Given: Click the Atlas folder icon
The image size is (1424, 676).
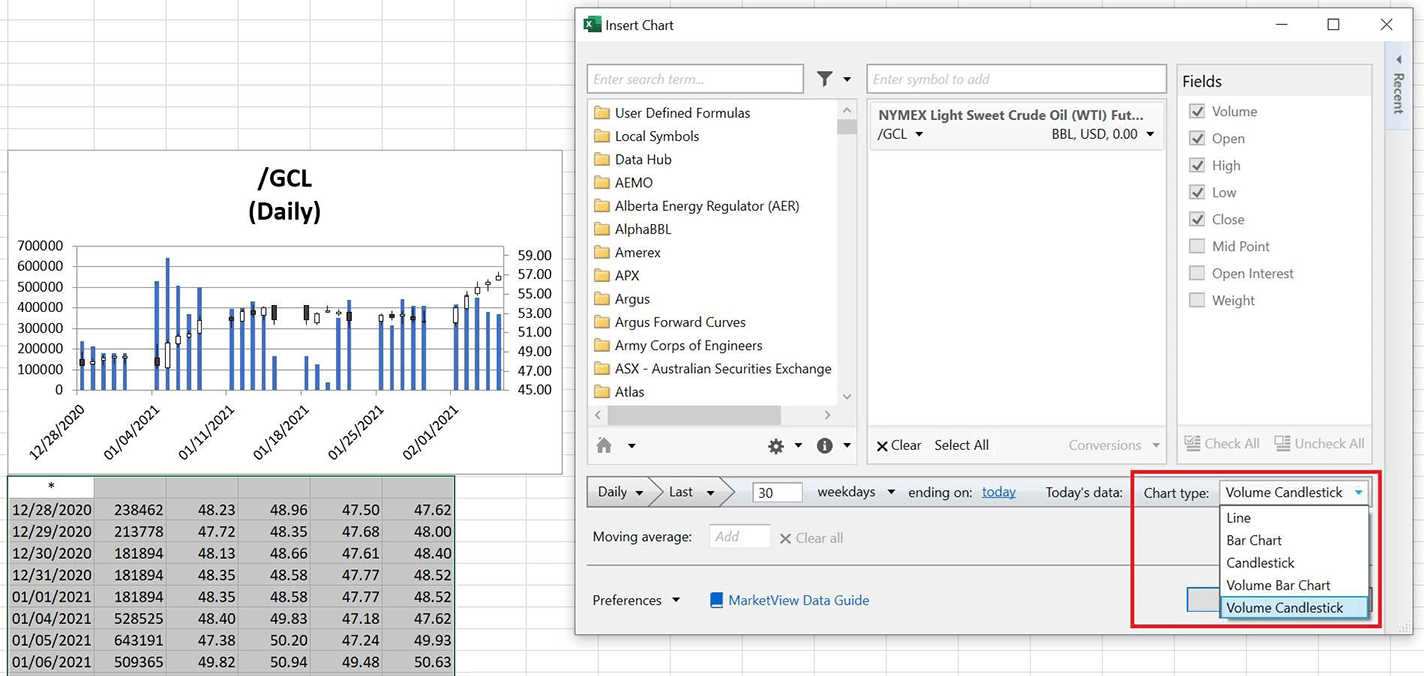Looking at the screenshot, I should (602, 392).
